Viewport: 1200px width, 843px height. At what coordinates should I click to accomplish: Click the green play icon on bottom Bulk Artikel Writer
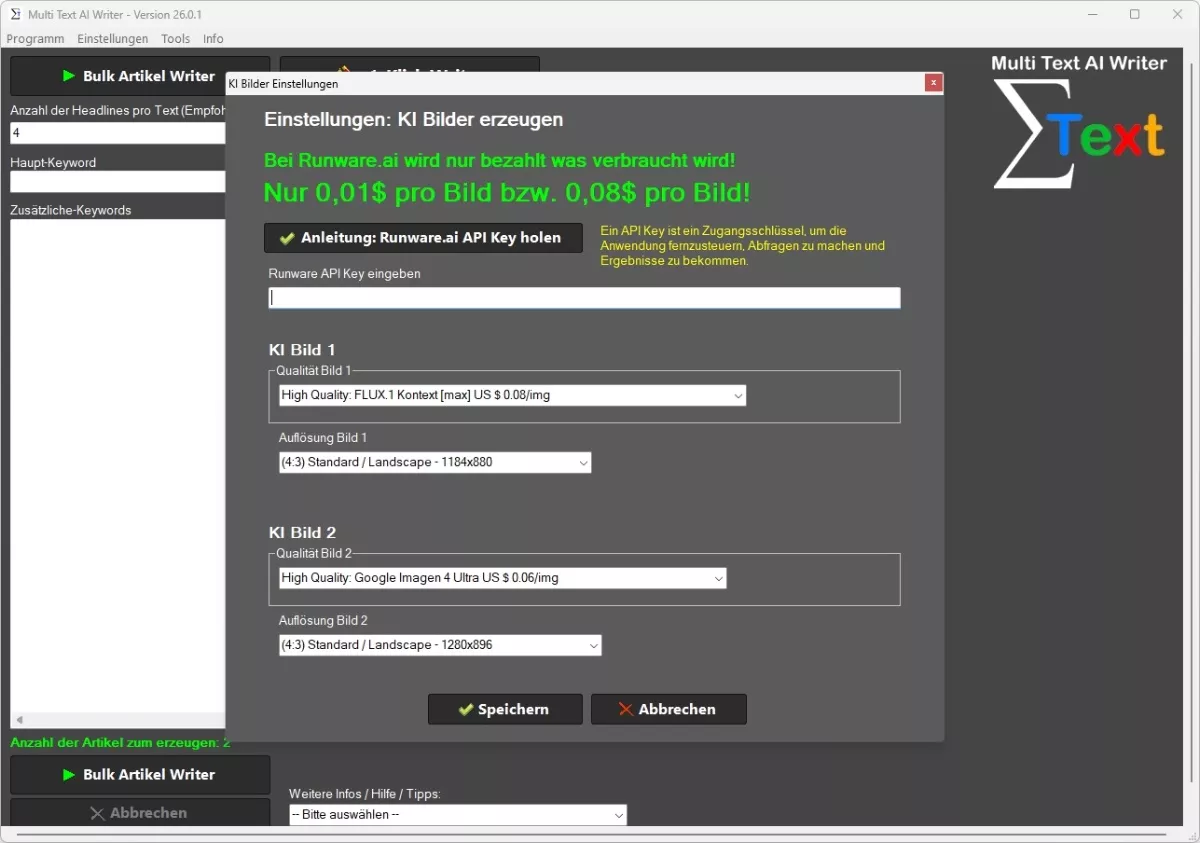tap(69, 775)
